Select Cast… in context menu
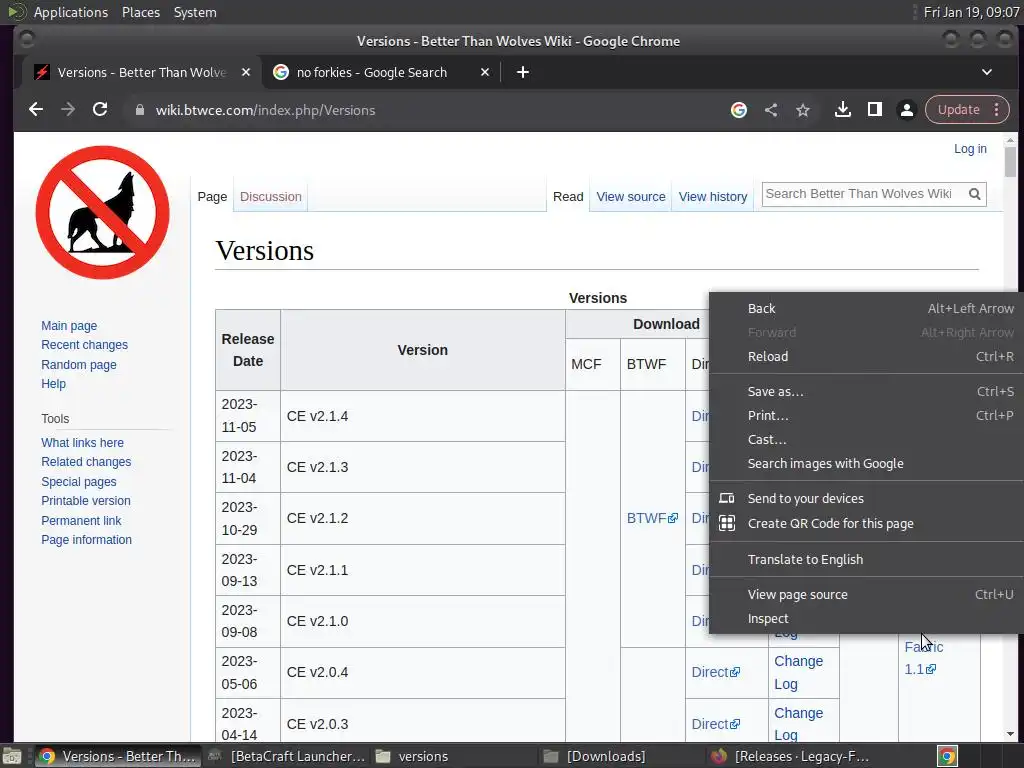Screen dimensions: 1024x768 coord(866,440)
